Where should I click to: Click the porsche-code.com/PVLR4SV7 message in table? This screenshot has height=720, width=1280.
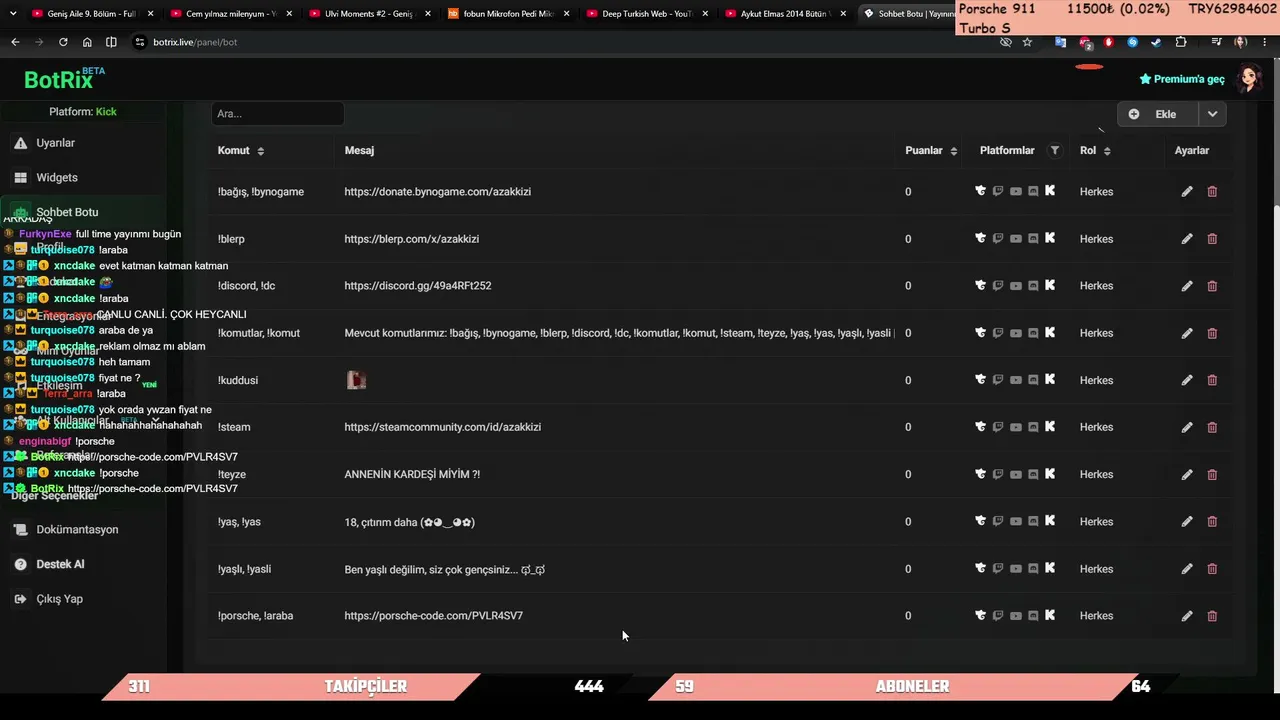tap(434, 616)
